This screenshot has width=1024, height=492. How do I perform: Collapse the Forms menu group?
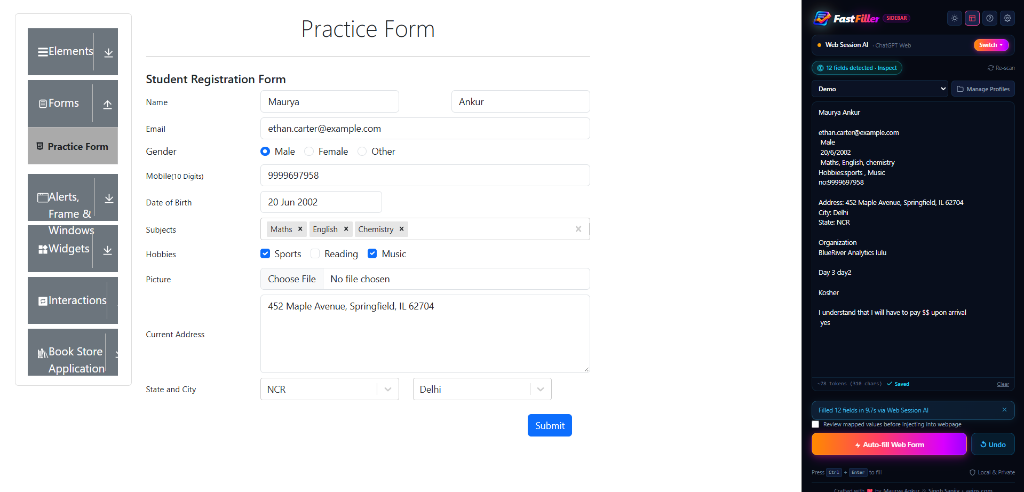coord(72,103)
